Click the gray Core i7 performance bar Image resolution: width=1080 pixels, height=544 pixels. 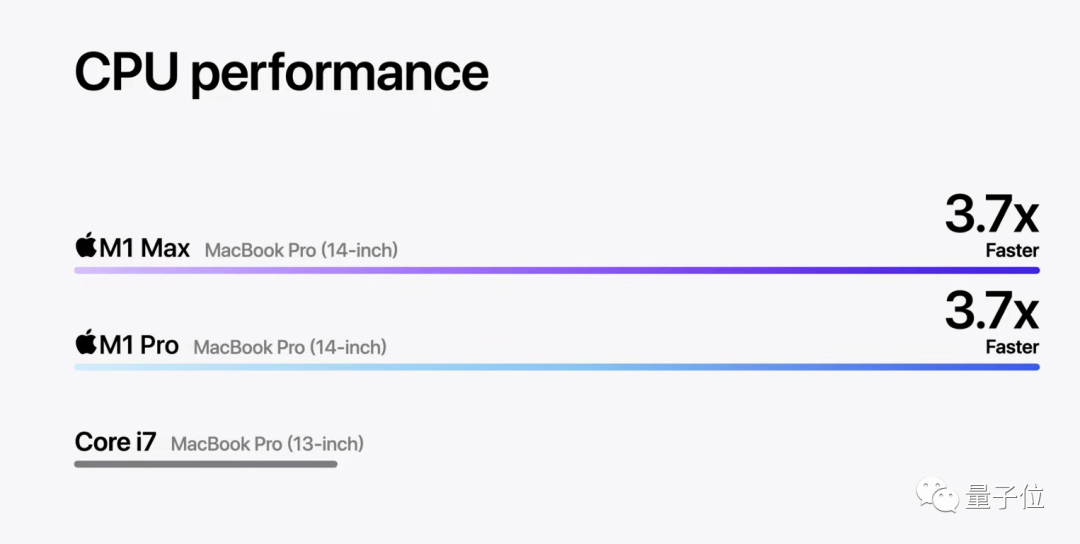[x=205, y=464]
